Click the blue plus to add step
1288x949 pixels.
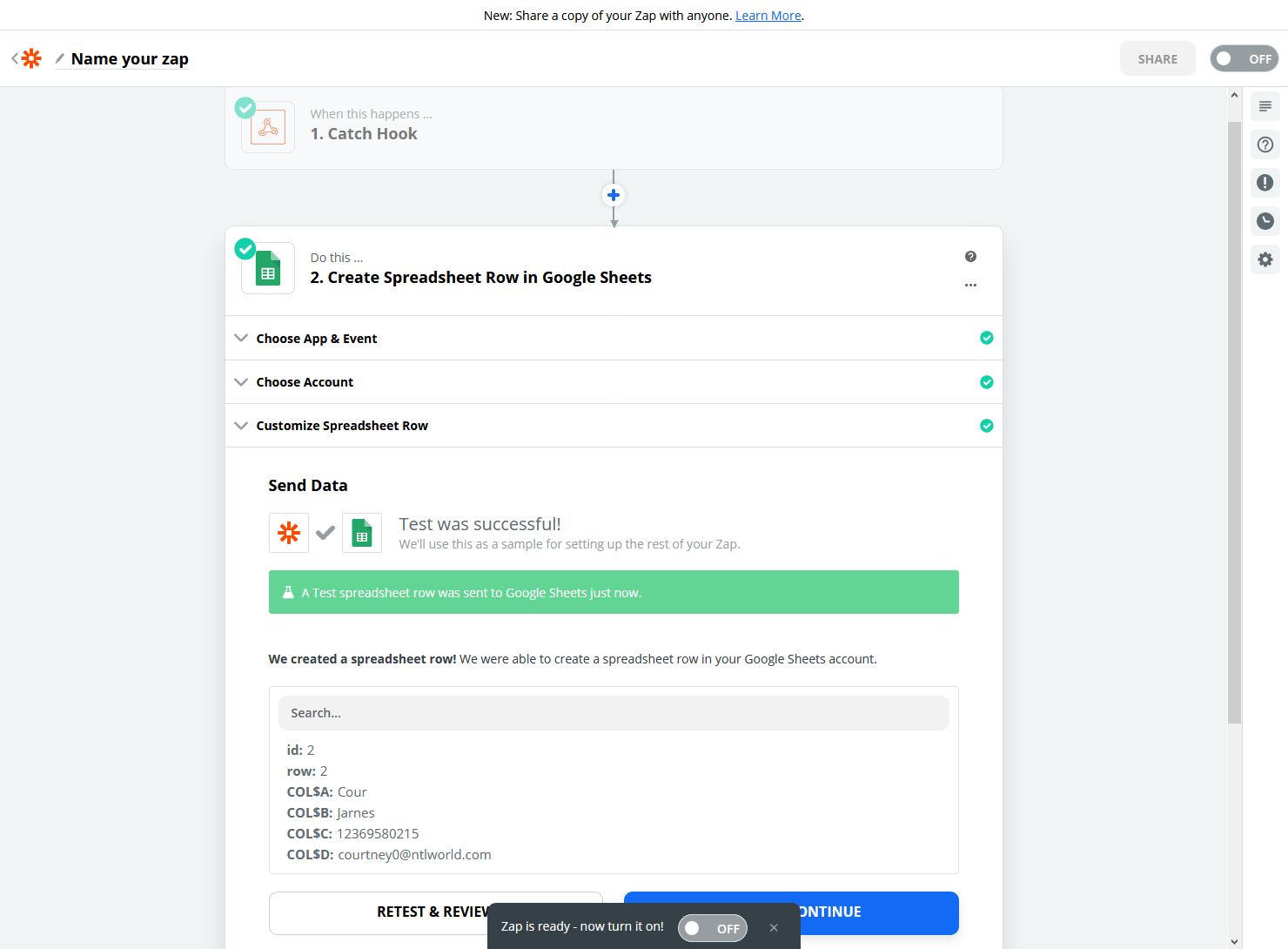coord(614,195)
